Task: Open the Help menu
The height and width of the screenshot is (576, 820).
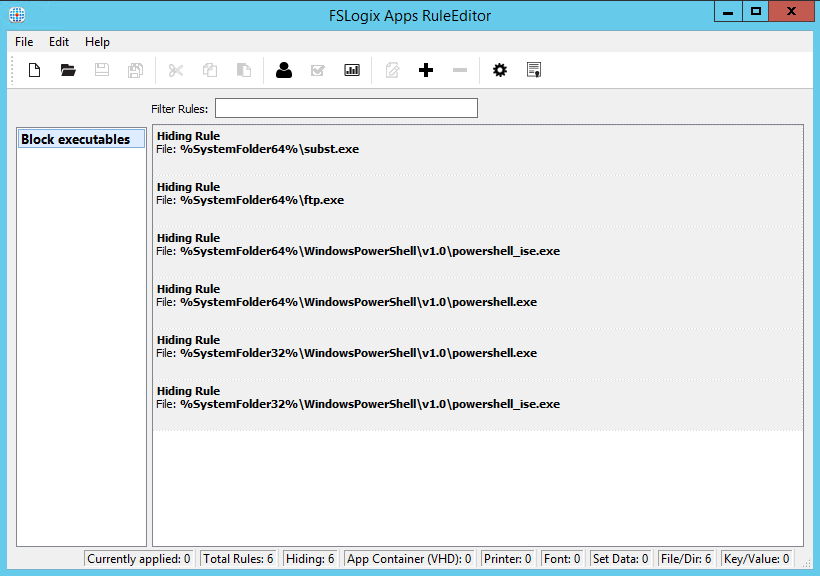Action: tap(97, 42)
